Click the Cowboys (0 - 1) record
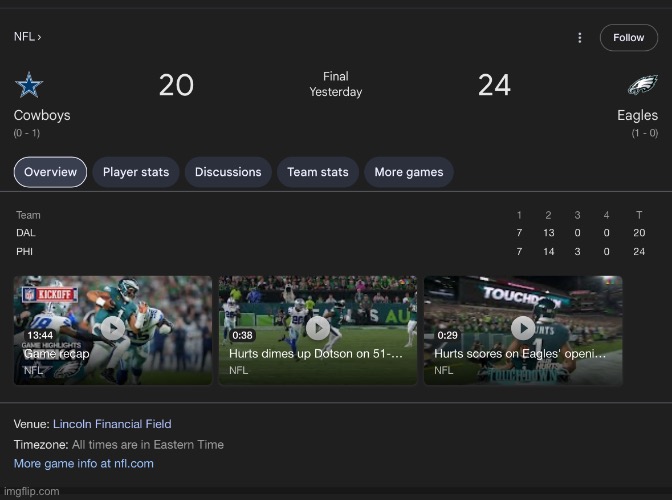The image size is (672, 500). coord(27,133)
